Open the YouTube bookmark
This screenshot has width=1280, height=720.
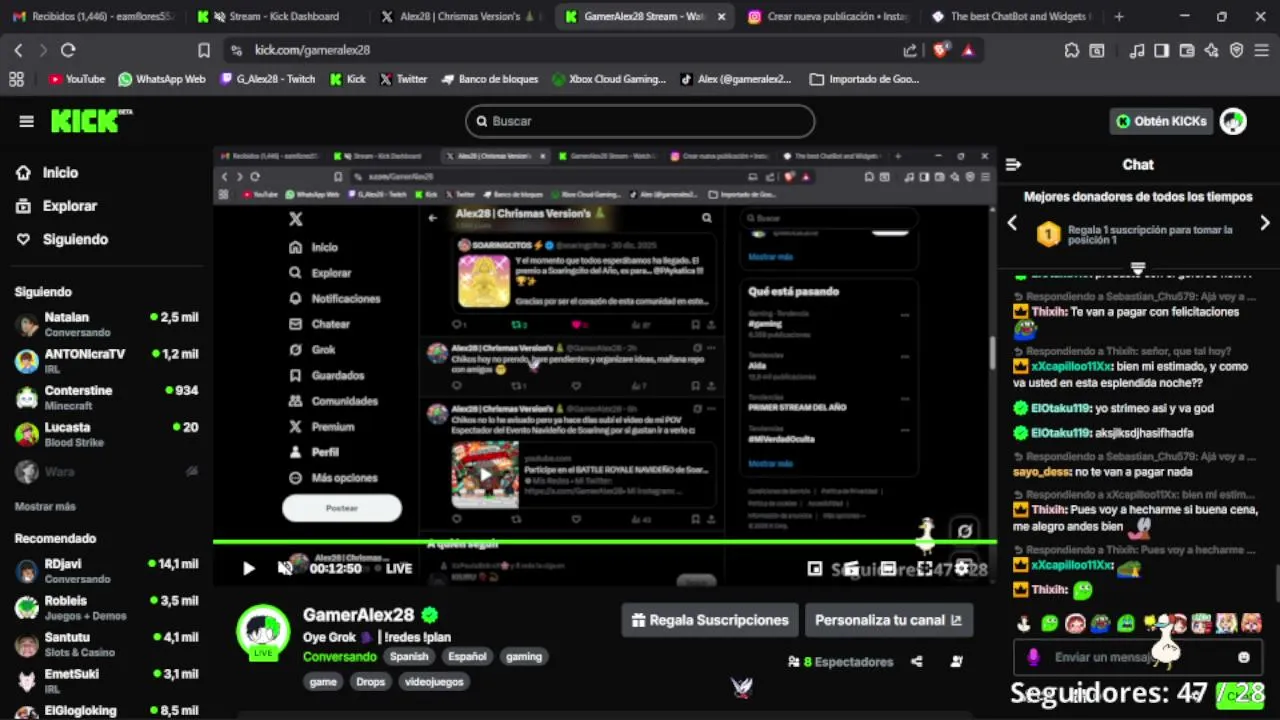[x=76, y=79]
